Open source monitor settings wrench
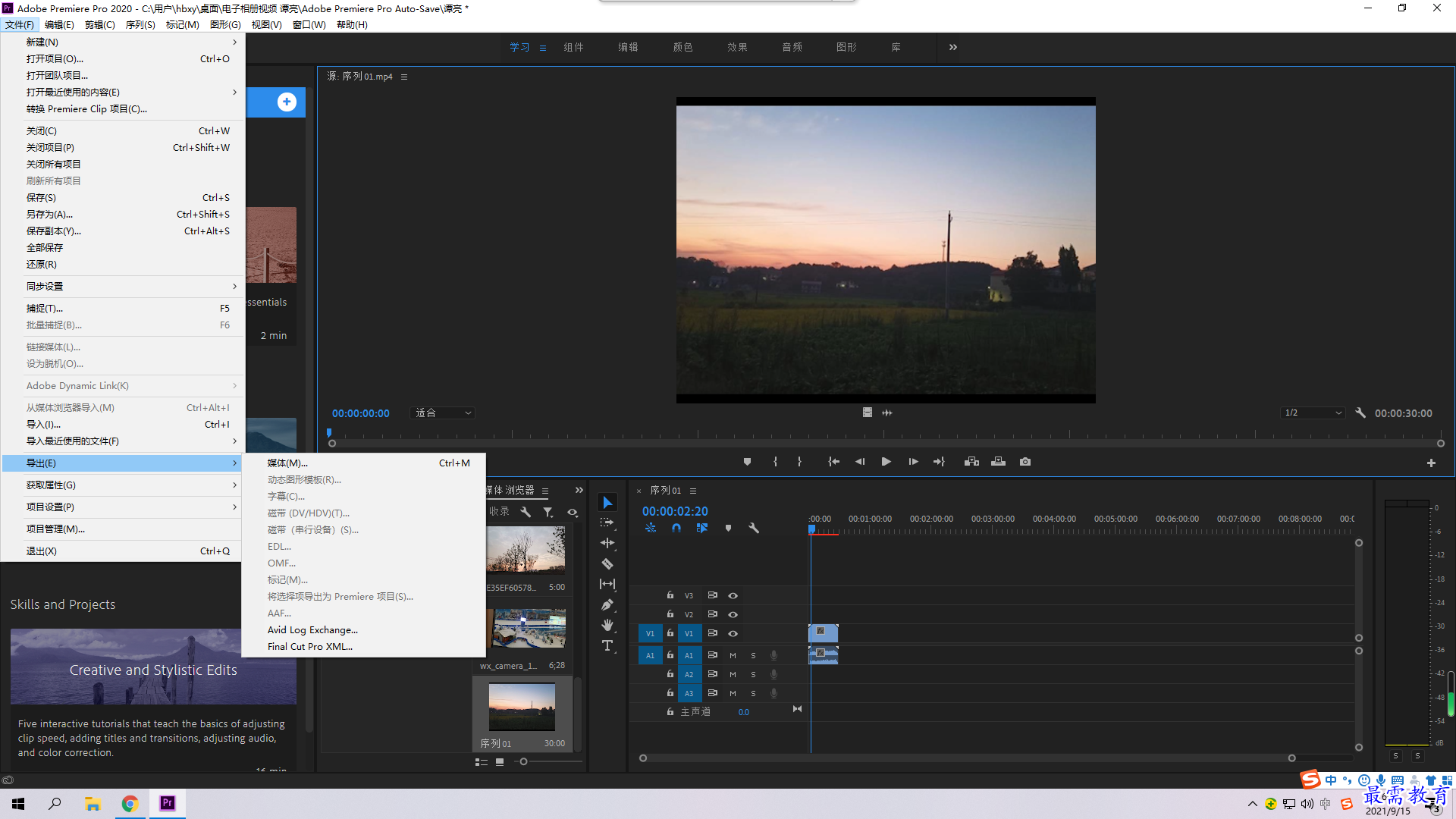Viewport: 1456px width, 819px height. [x=1360, y=413]
